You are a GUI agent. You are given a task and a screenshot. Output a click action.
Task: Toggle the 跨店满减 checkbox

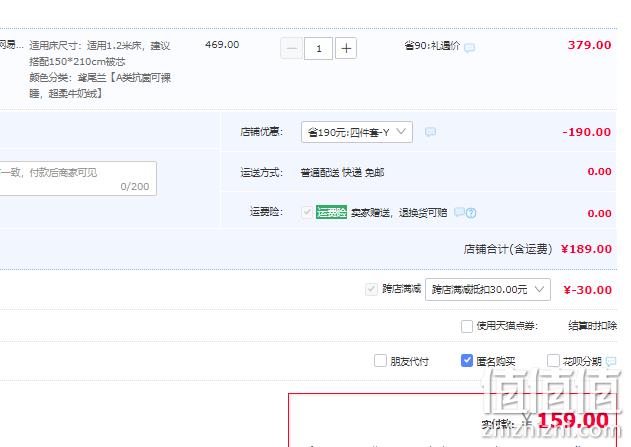(371, 289)
